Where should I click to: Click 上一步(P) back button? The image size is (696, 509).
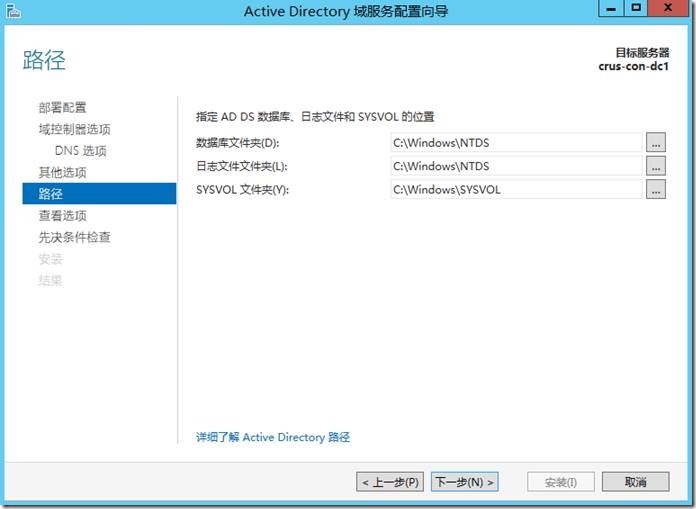pos(390,482)
